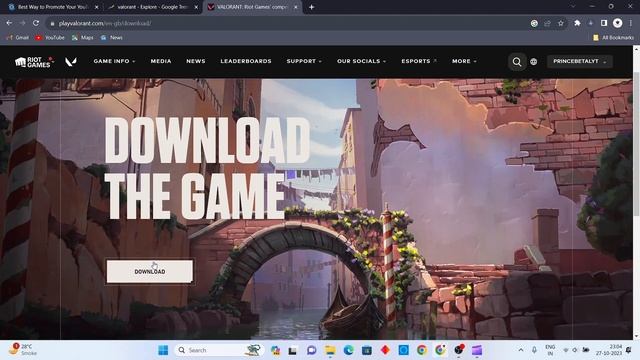This screenshot has width=640, height=360.
Task: Open the chat app on taskbar
Action: (311, 350)
